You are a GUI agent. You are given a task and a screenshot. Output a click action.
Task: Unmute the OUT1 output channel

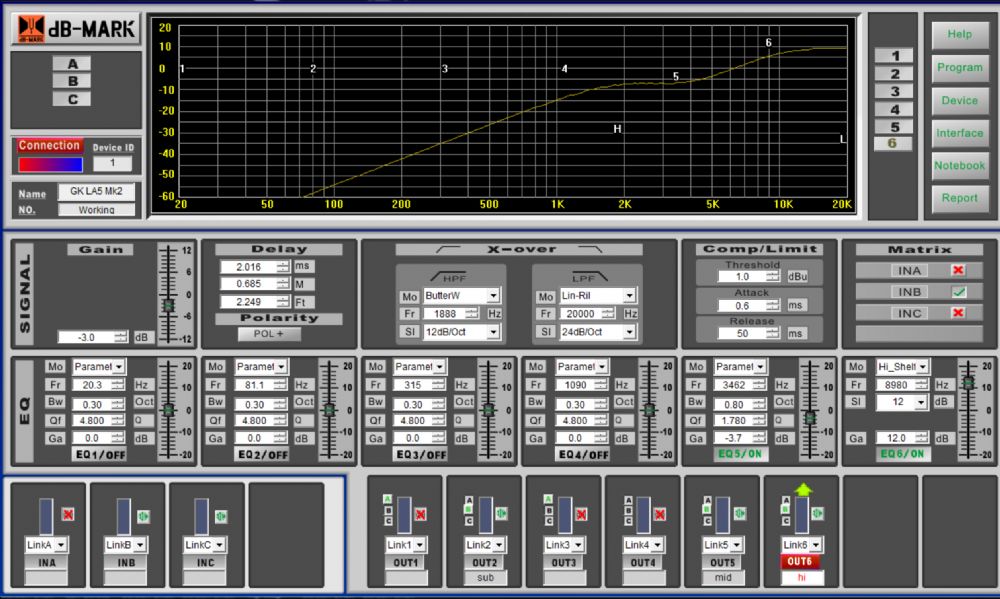point(420,514)
